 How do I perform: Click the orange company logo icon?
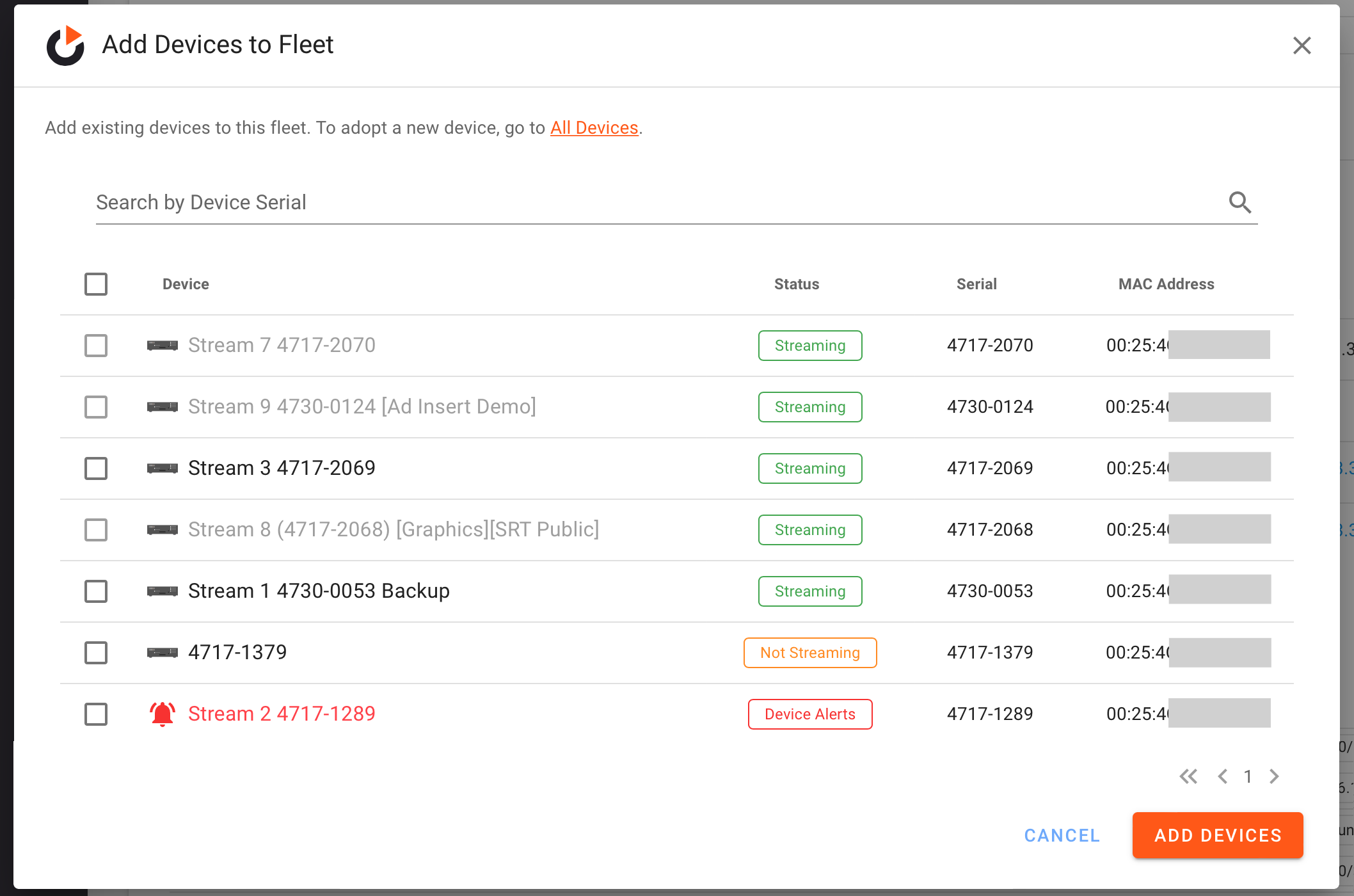pos(66,45)
